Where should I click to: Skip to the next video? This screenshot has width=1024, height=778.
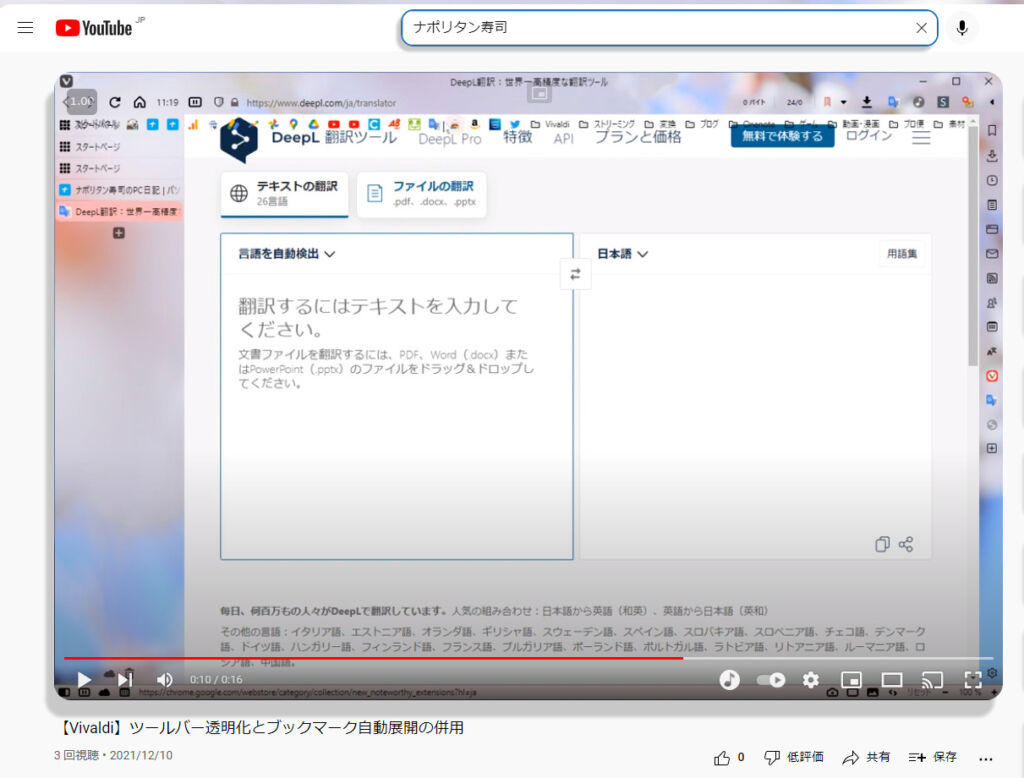pyautogui.click(x=125, y=679)
